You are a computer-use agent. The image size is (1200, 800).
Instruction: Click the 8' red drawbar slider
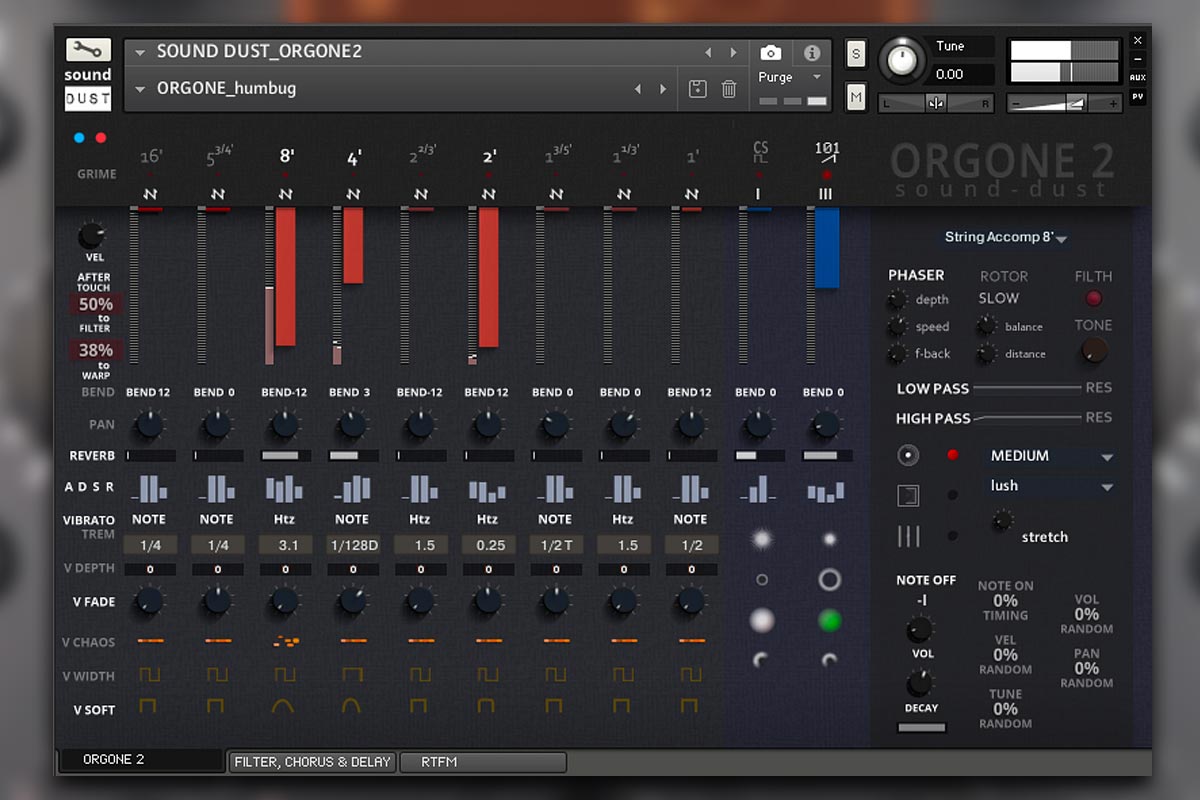[x=285, y=277]
